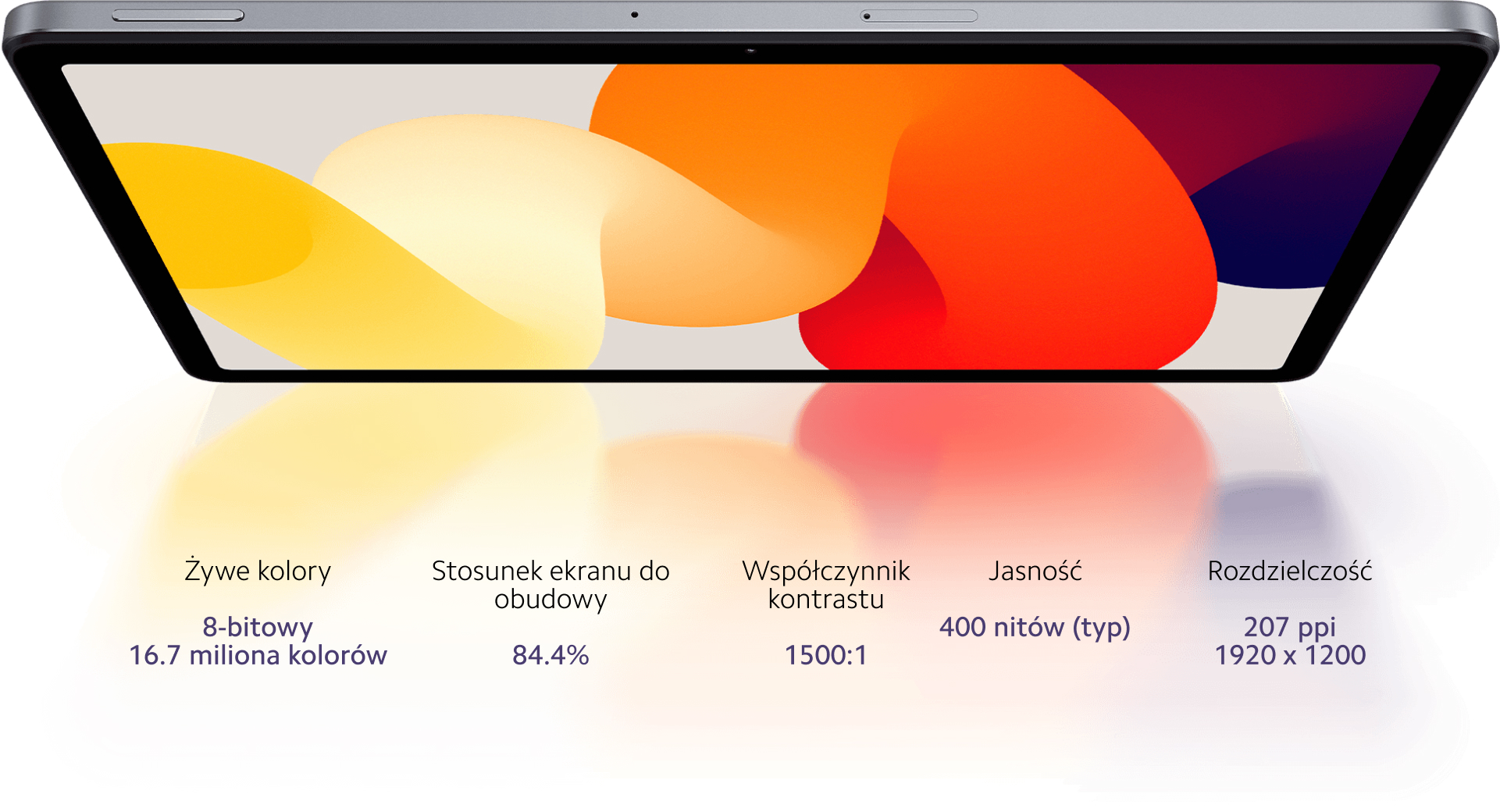The width and height of the screenshot is (1500, 812).
Task: Select the '207 ppi' value
Action: pyautogui.click(x=1290, y=627)
